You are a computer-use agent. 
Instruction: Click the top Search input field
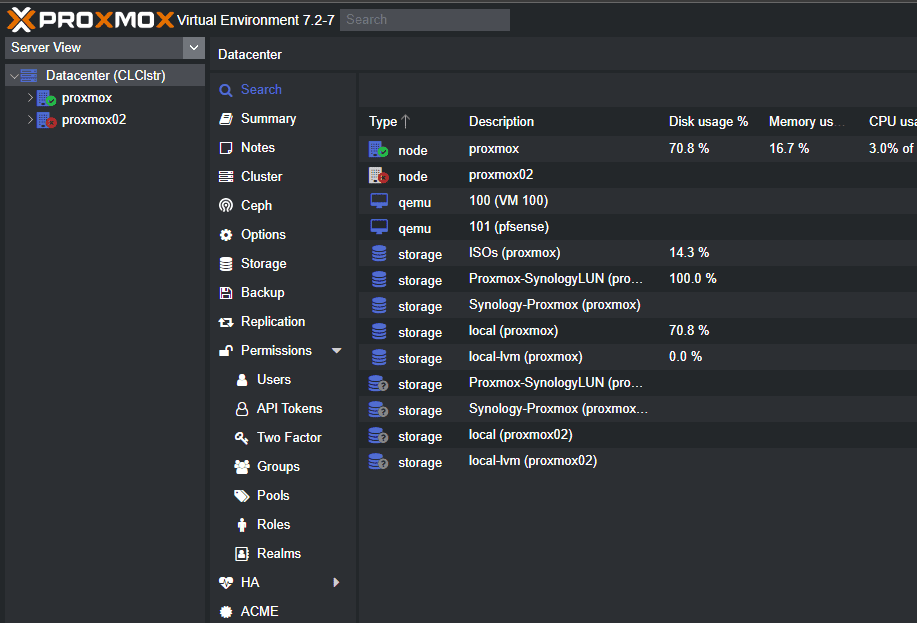(x=425, y=20)
